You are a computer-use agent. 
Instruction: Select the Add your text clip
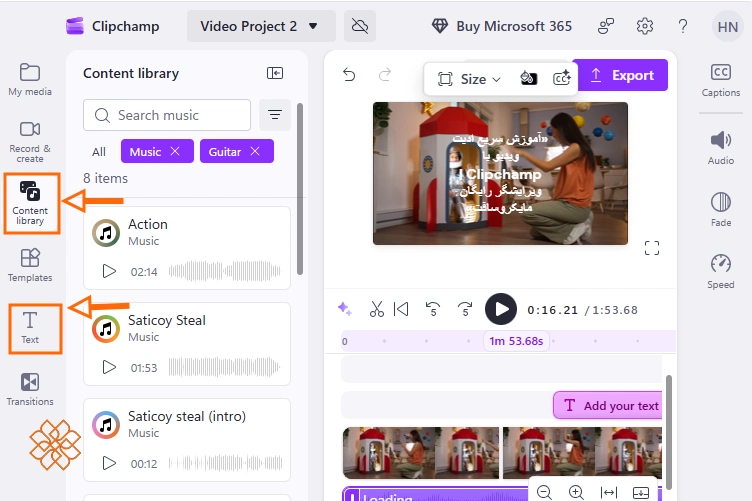click(x=608, y=406)
